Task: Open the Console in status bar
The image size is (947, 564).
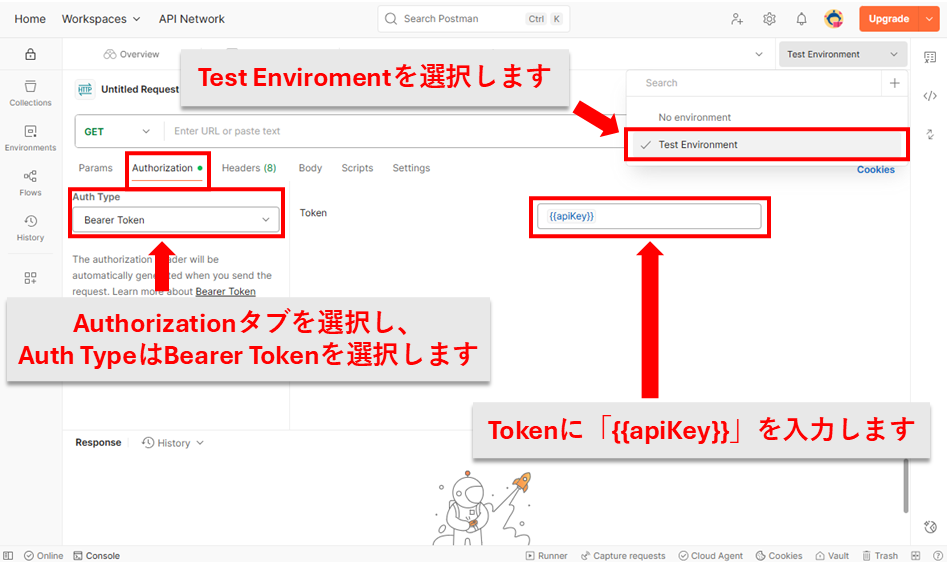Action: pos(97,556)
